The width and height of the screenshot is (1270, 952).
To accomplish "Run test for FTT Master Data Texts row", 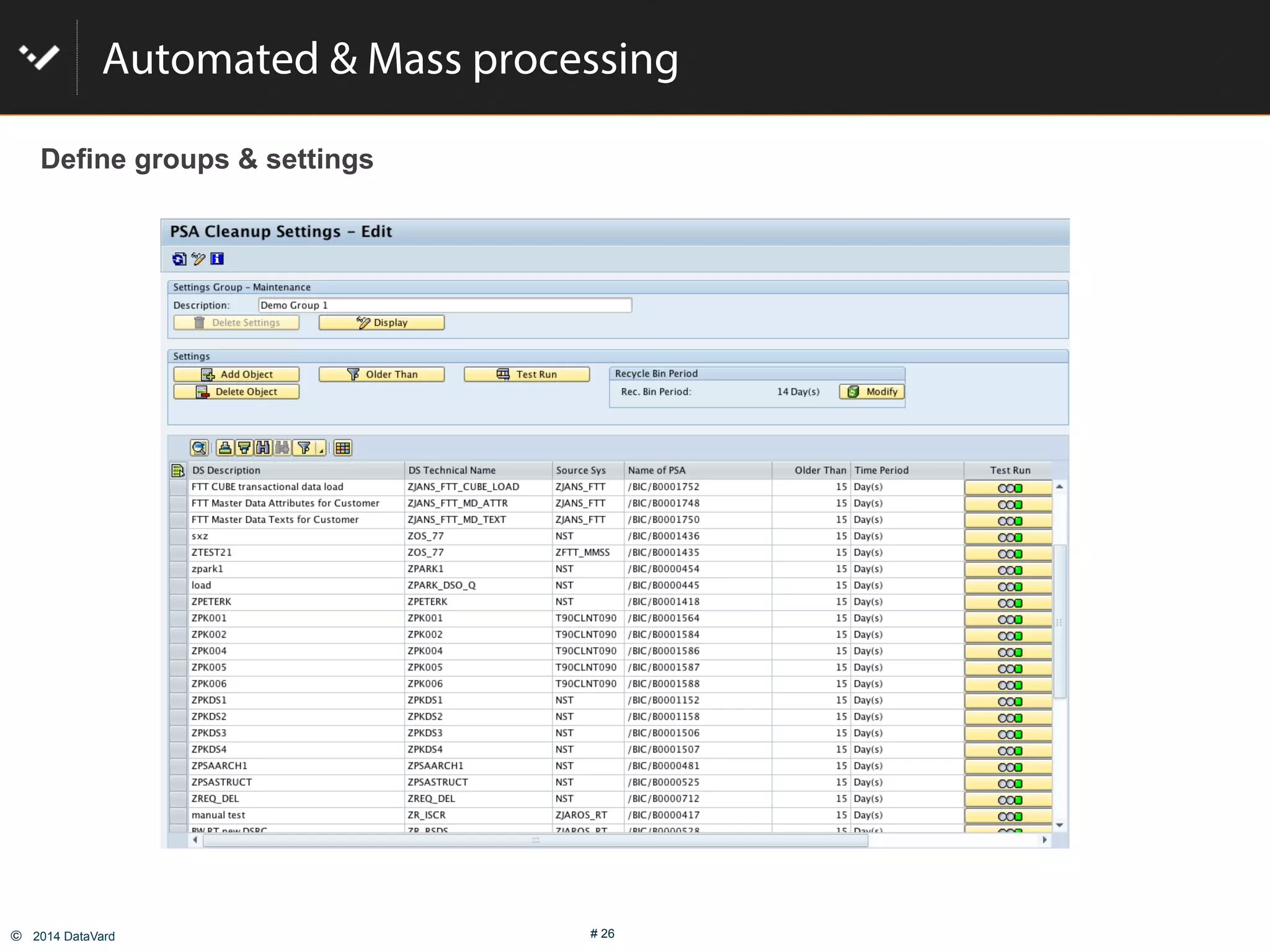I will pos(1008,521).
